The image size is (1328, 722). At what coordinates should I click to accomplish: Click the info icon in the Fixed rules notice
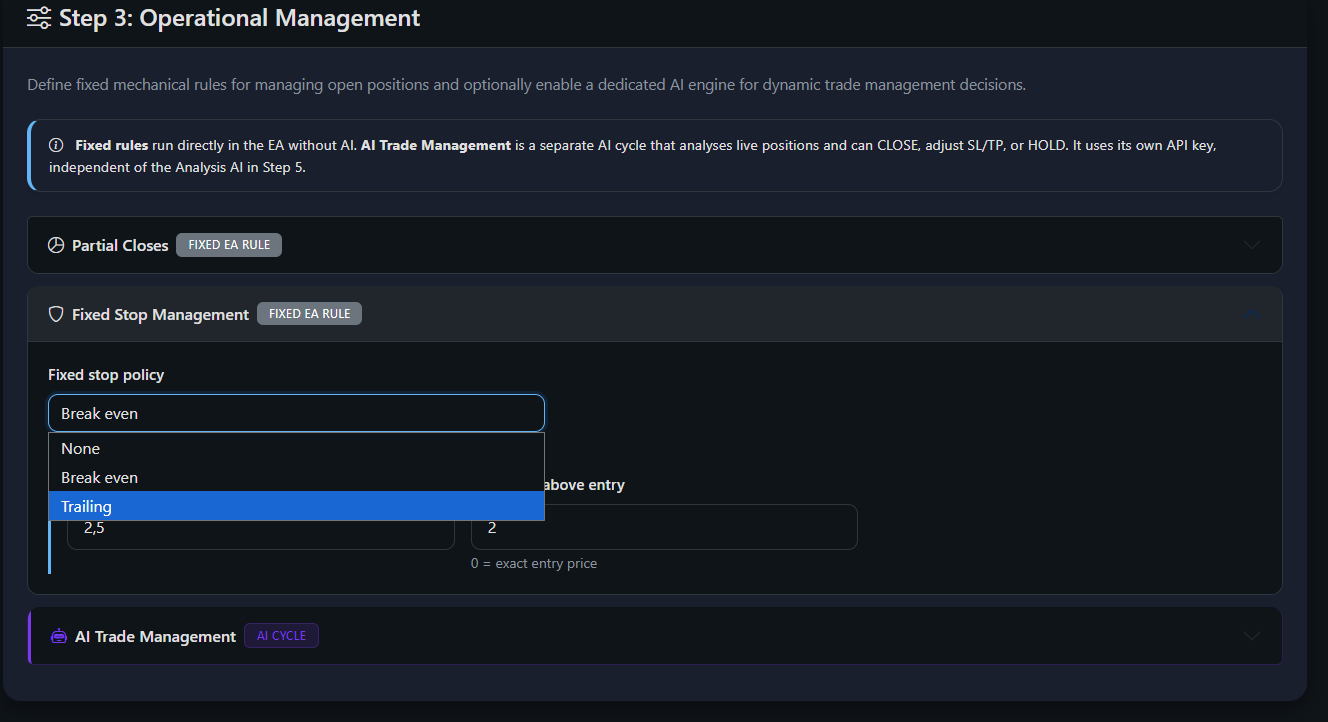coord(56,145)
